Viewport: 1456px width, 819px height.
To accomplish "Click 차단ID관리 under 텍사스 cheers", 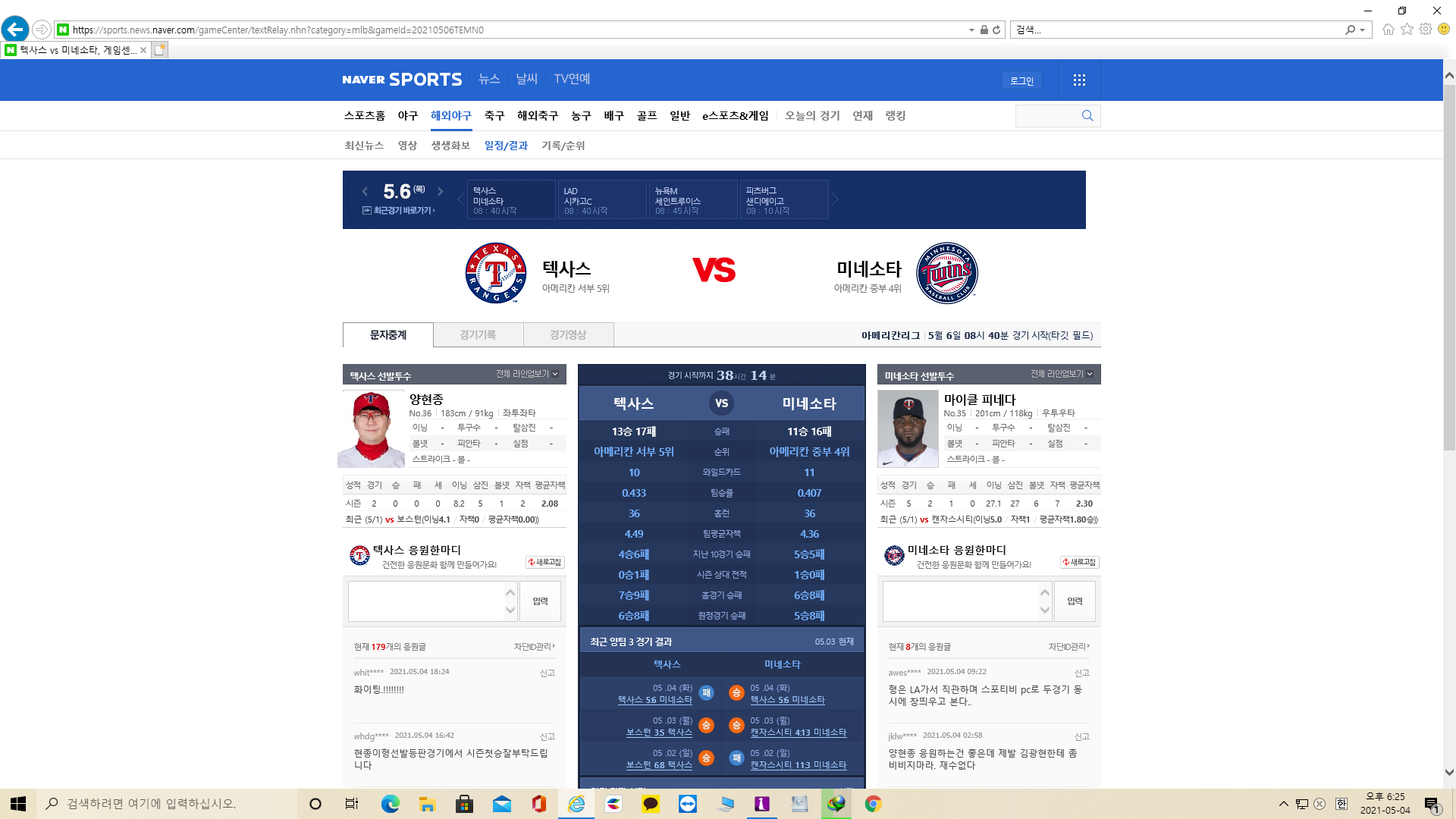I will [x=535, y=647].
